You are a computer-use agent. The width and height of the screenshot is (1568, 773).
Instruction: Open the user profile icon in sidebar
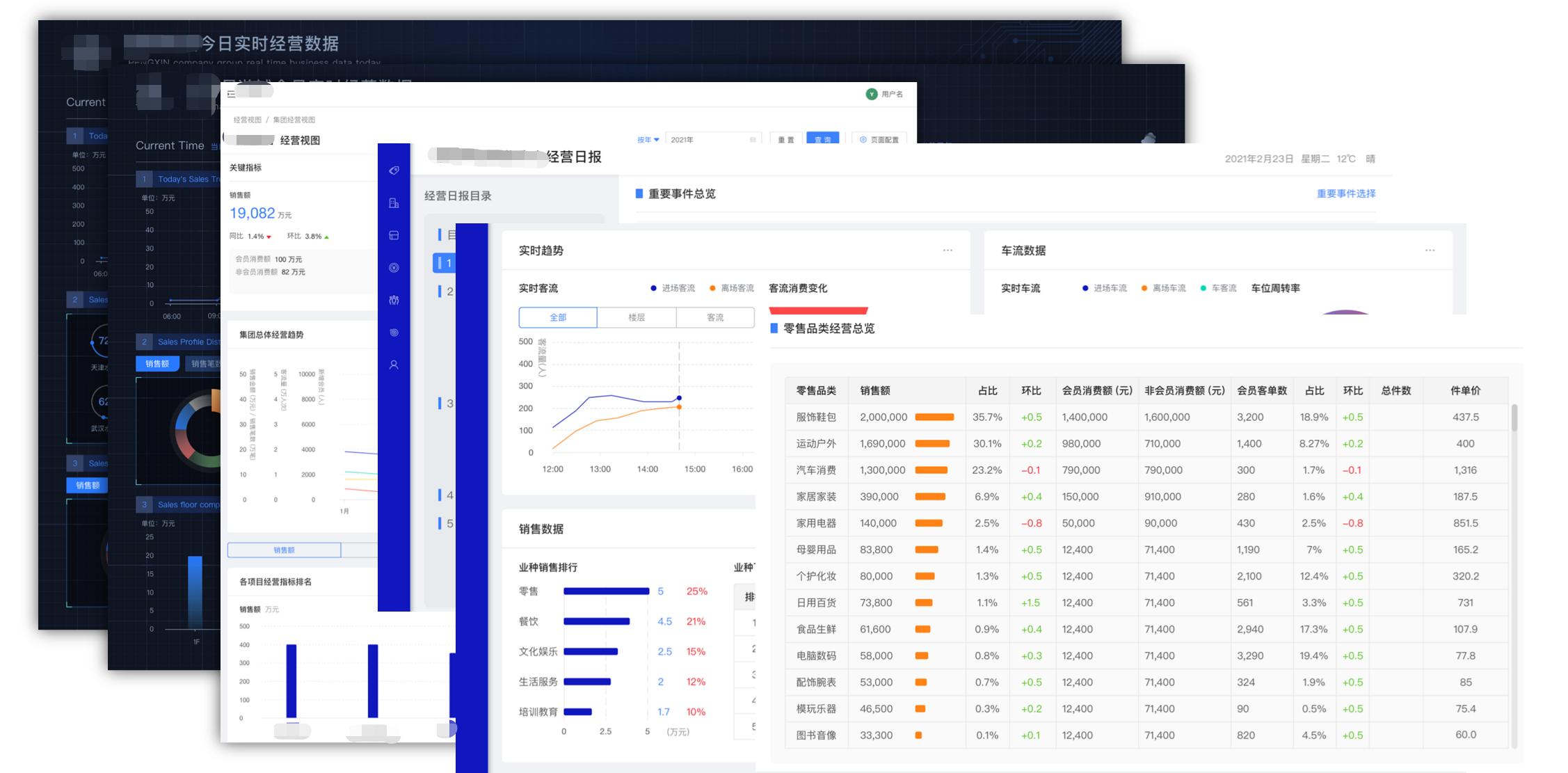(x=394, y=364)
